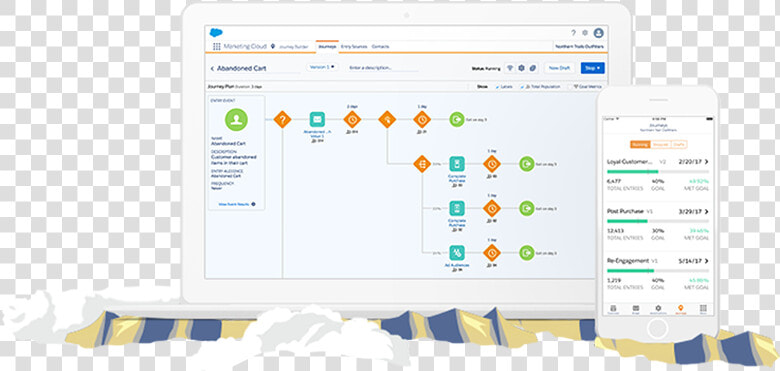Click the Abandoned Cart journey title

click(x=241, y=69)
